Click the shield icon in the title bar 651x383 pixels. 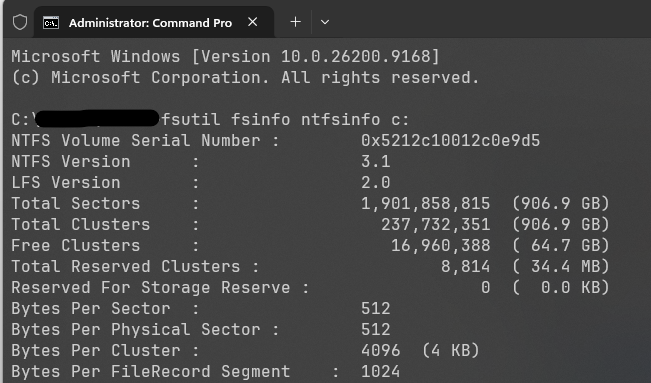click(20, 22)
